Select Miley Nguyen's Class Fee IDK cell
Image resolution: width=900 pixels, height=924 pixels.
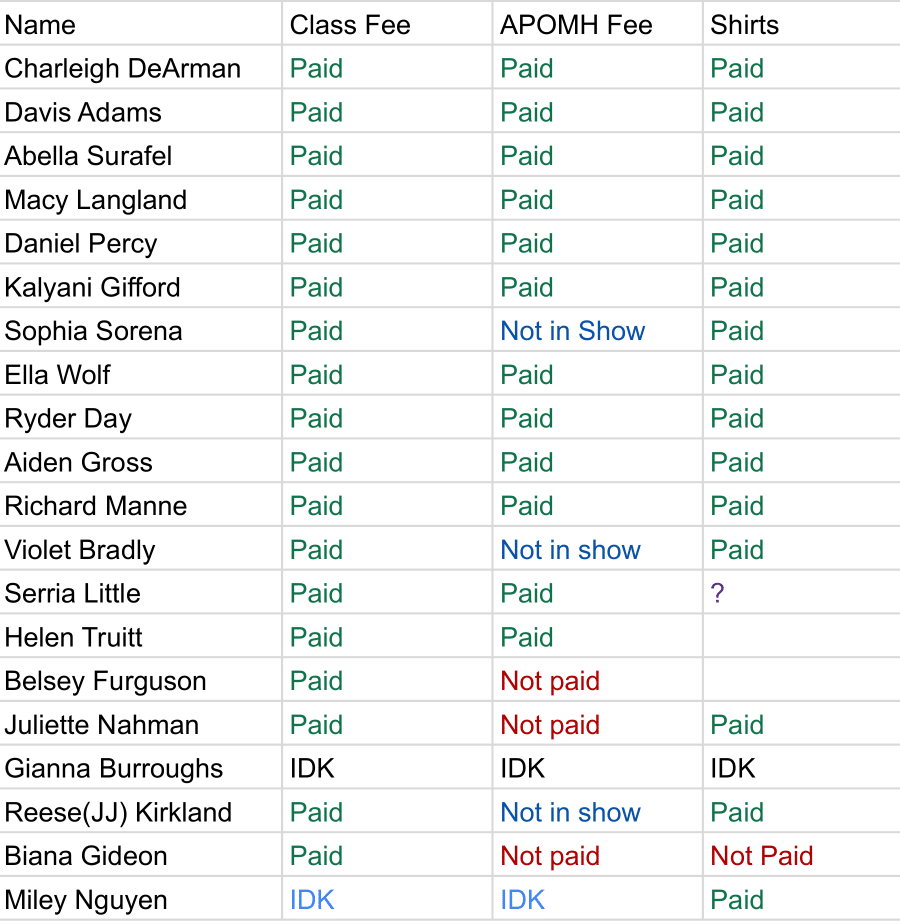coord(312,900)
